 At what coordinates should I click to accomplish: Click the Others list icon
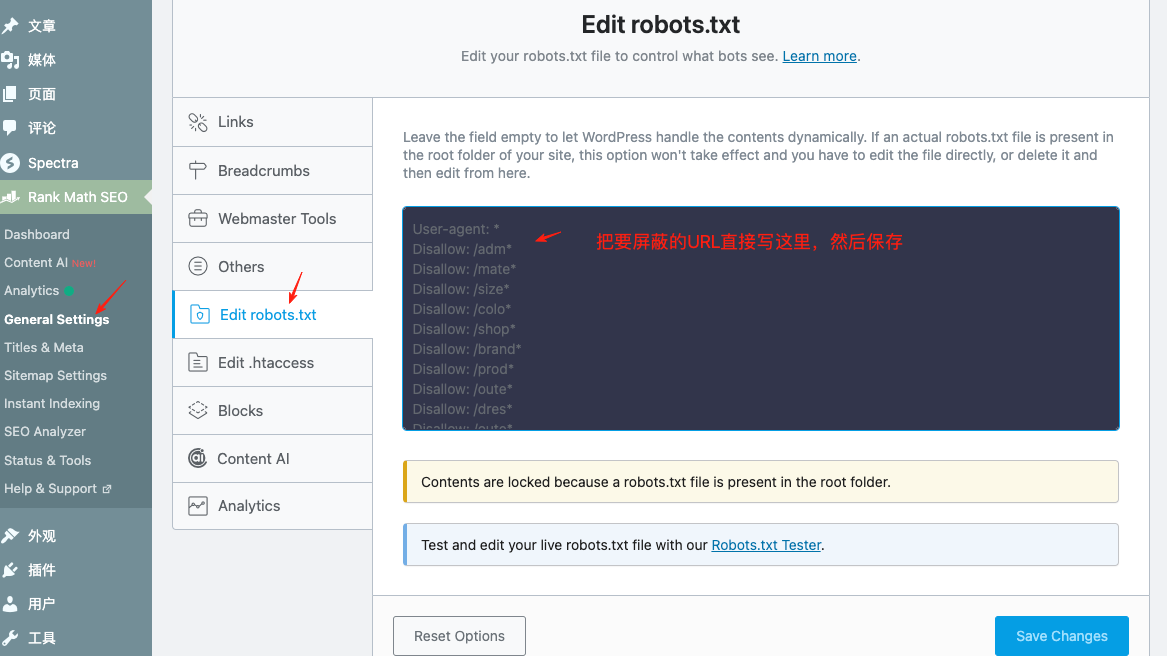(x=198, y=267)
